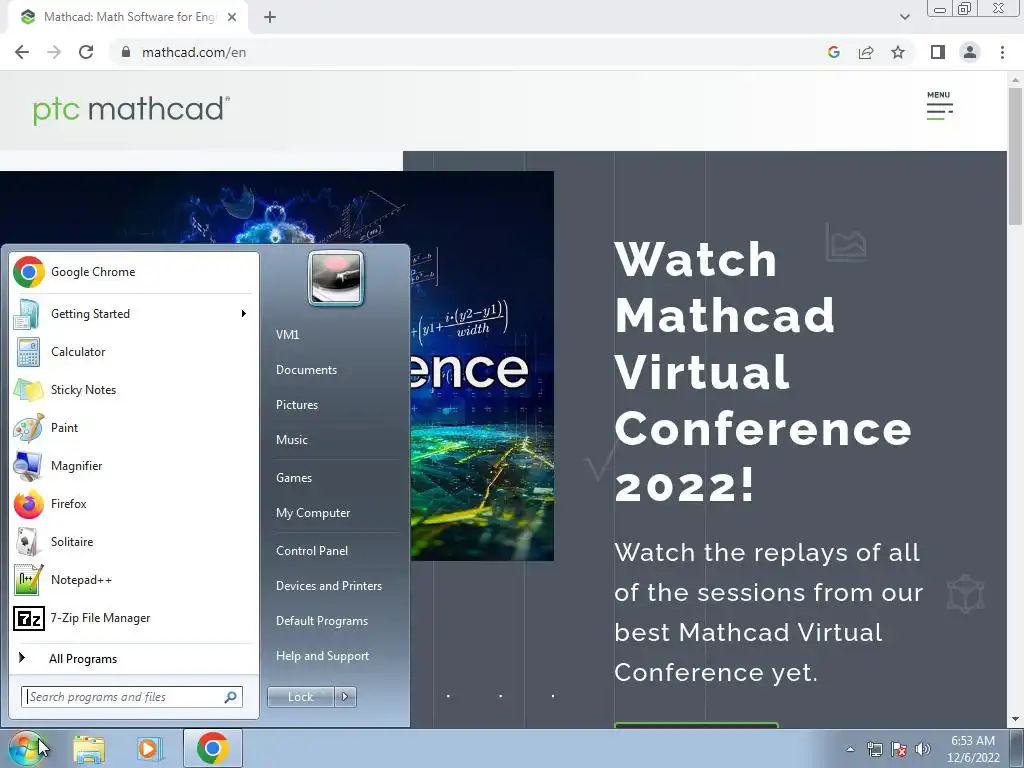This screenshot has height=768, width=1024.
Task: Open Solitaire from Start menu
Action: (134, 541)
